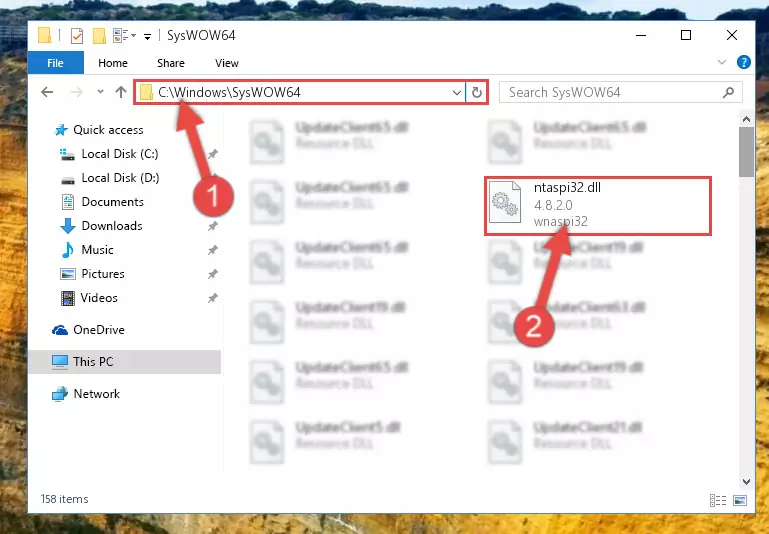
Task: Go up one folder level
Action: [x=121, y=92]
